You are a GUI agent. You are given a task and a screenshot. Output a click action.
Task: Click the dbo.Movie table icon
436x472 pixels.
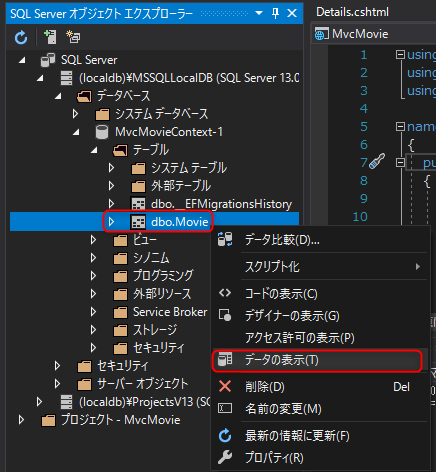point(138,222)
